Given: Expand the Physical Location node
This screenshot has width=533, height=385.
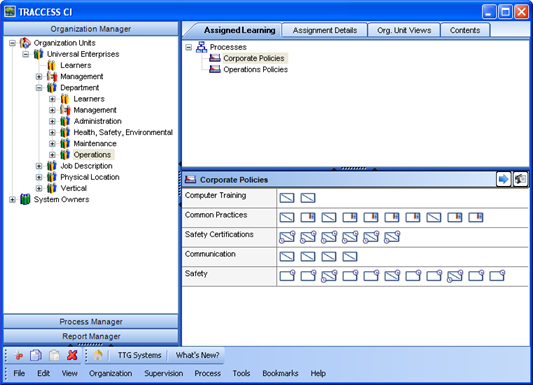Looking at the screenshot, I should point(39,177).
